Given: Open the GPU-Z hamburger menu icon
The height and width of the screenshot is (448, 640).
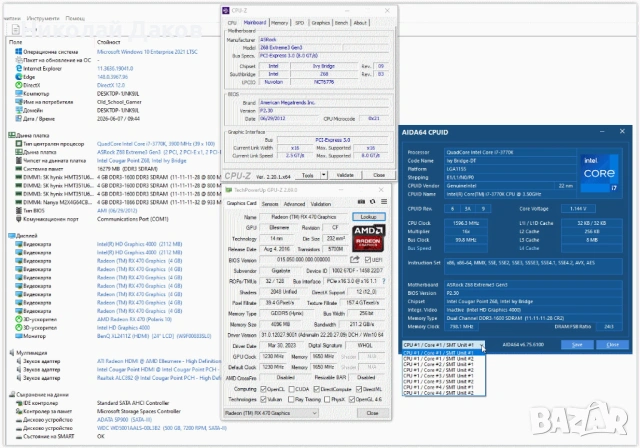Looking at the screenshot, I should click(x=384, y=202).
